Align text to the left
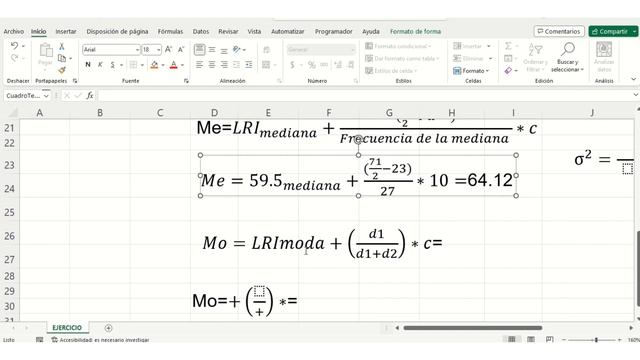Screen dimensions: 640x360 [x=199, y=64]
